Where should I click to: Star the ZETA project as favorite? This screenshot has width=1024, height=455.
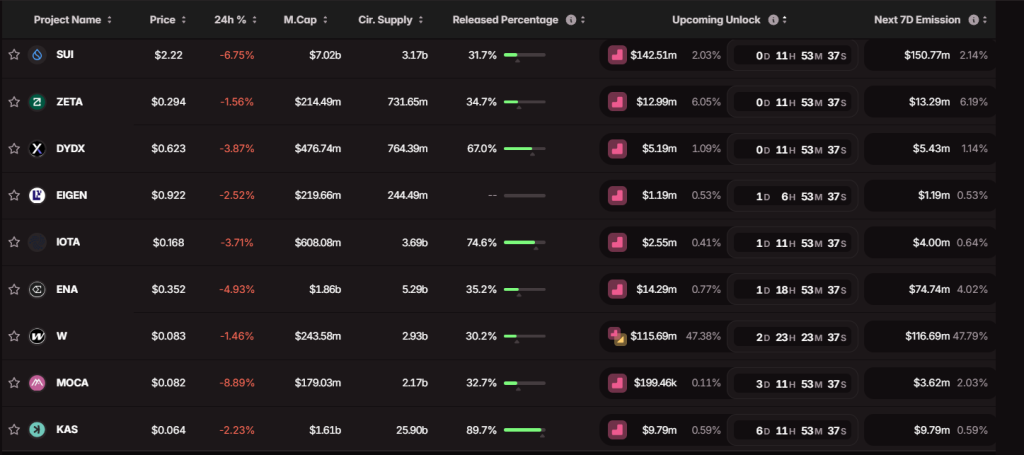coord(14,102)
